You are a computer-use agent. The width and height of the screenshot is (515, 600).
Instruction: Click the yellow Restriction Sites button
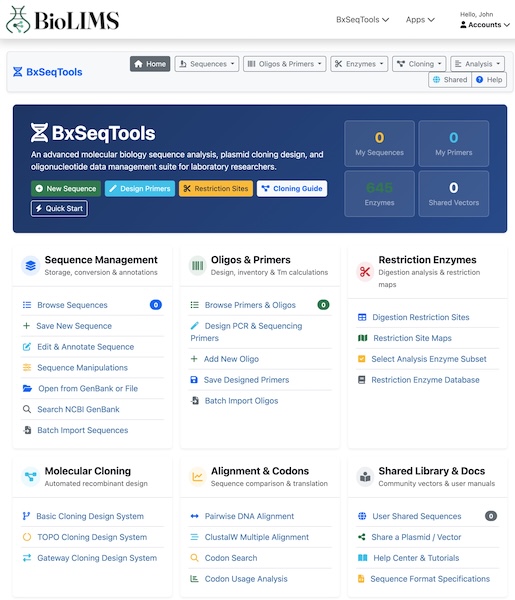216,189
